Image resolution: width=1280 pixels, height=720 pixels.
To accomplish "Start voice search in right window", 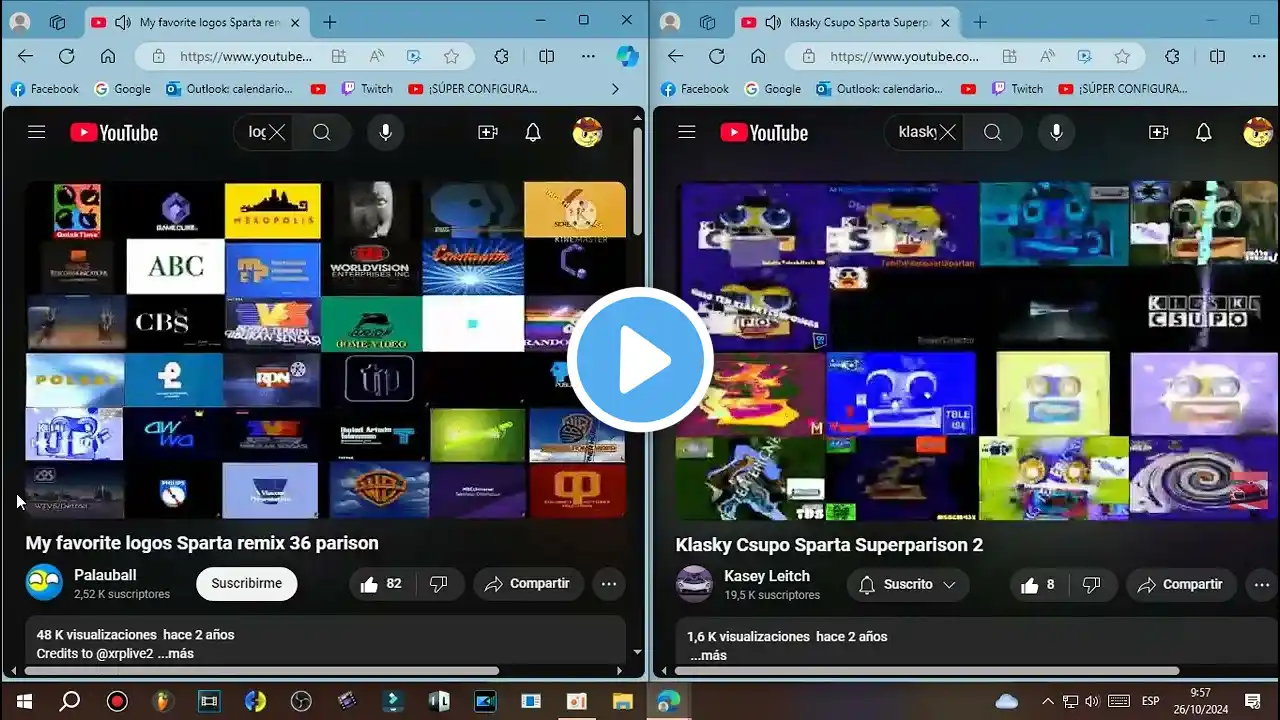I will tap(1056, 132).
